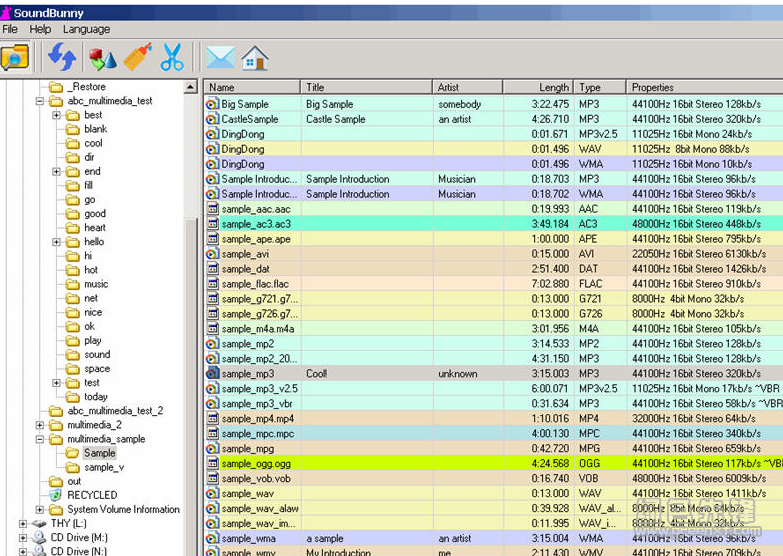The width and height of the screenshot is (783, 556).
Task: Sort list by Type column header
Action: (600, 87)
